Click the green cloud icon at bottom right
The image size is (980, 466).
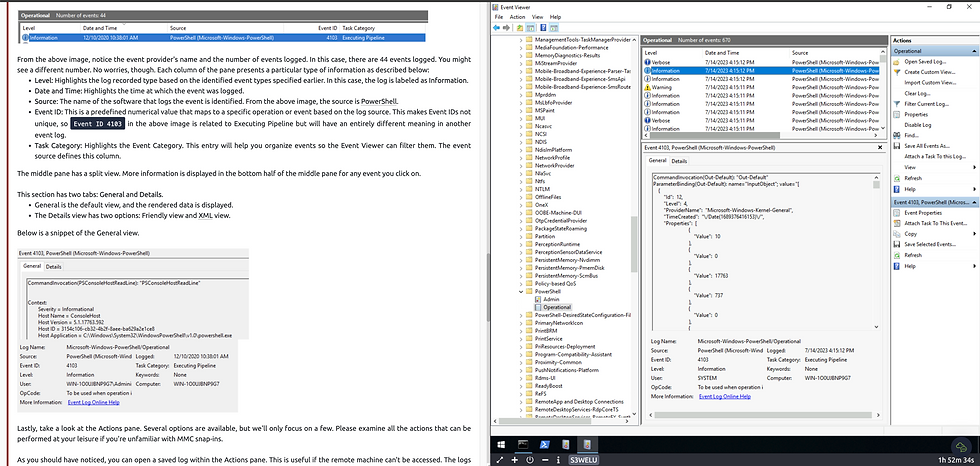click(x=959, y=445)
